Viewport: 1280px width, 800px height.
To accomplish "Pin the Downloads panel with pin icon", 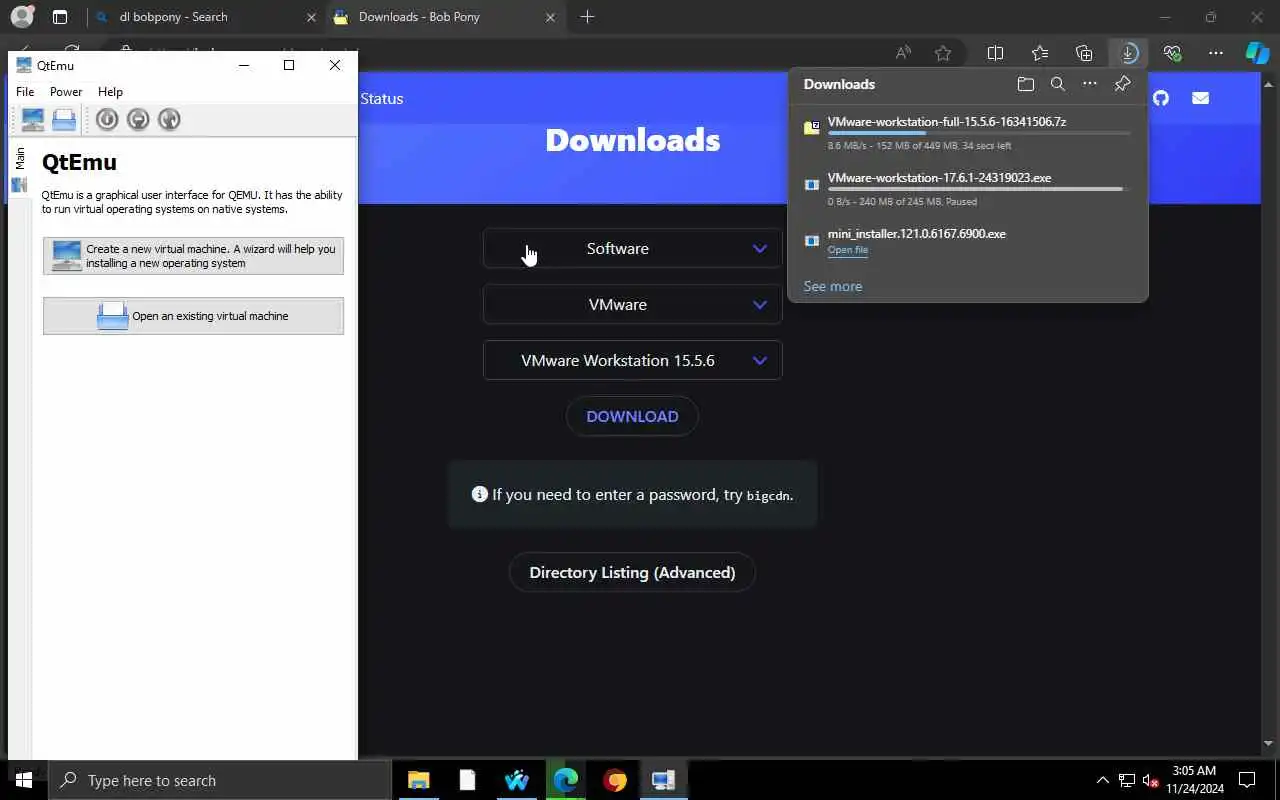I will [x=1122, y=84].
